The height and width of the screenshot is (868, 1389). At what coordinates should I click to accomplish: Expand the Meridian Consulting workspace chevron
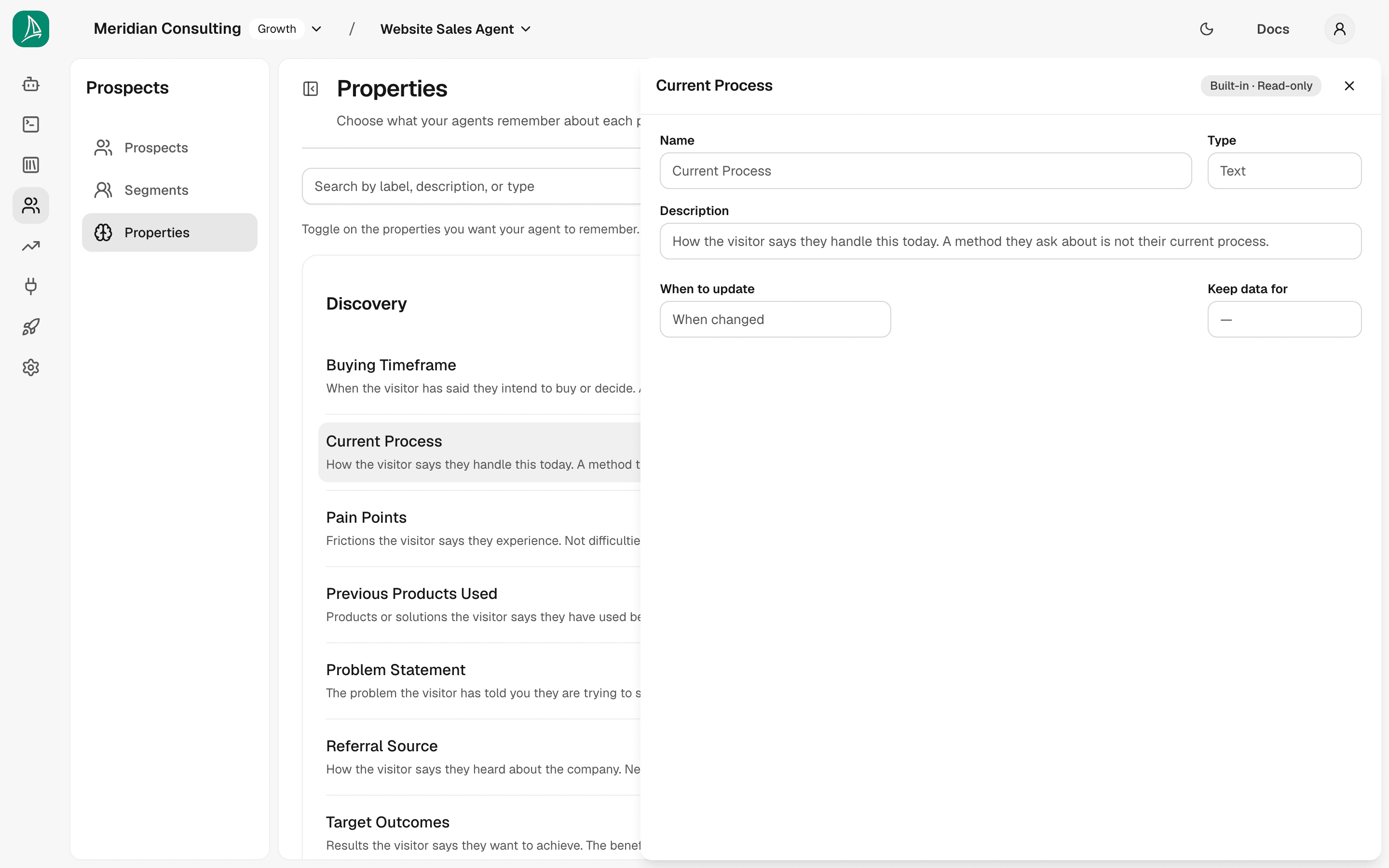(x=316, y=29)
